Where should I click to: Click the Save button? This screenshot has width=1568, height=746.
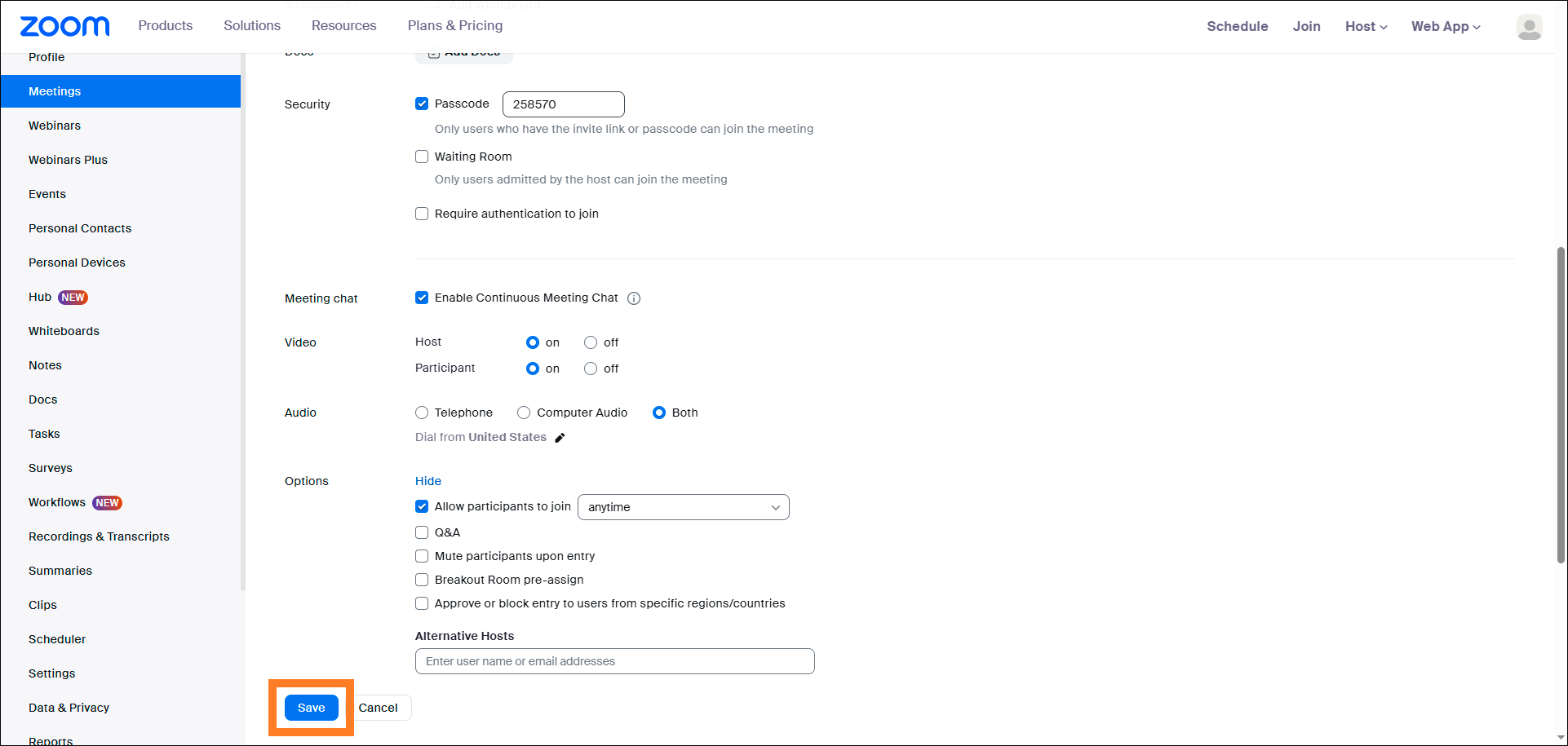pos(311,708)
